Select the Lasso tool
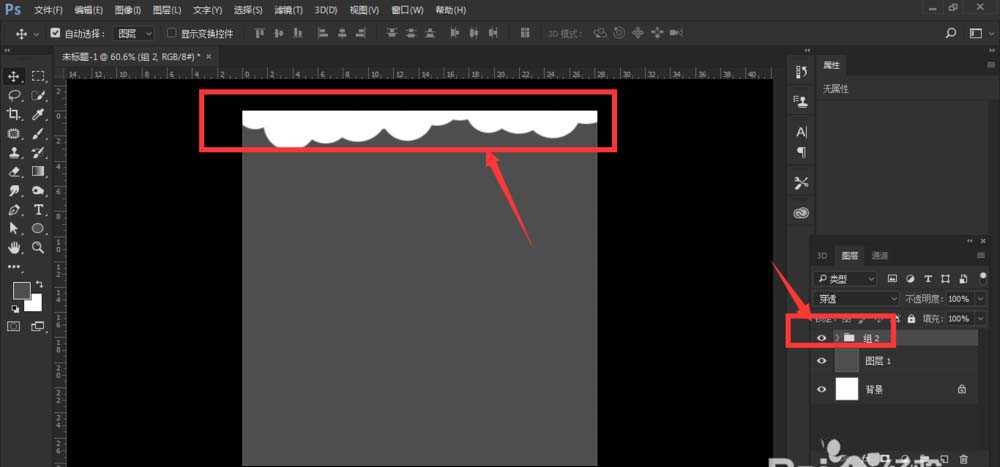Viewport: 1000px width, 467px height. pos(15,96)
